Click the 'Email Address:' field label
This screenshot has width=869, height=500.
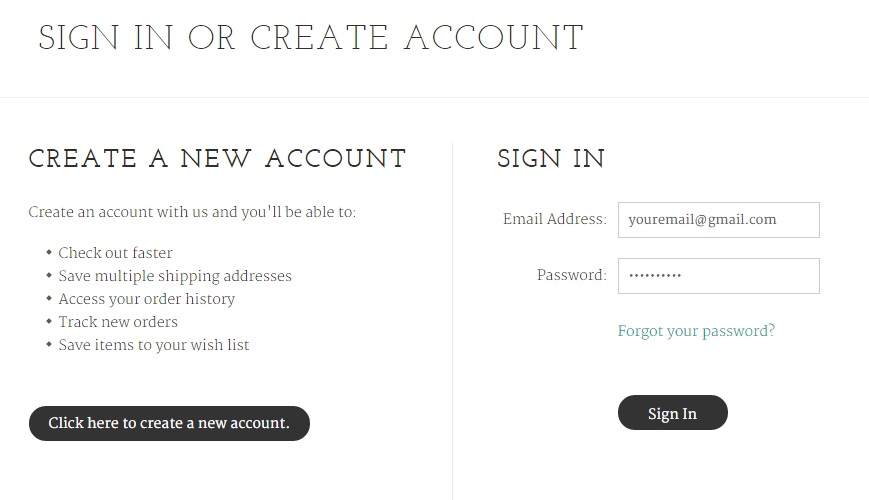click(554, 219)
